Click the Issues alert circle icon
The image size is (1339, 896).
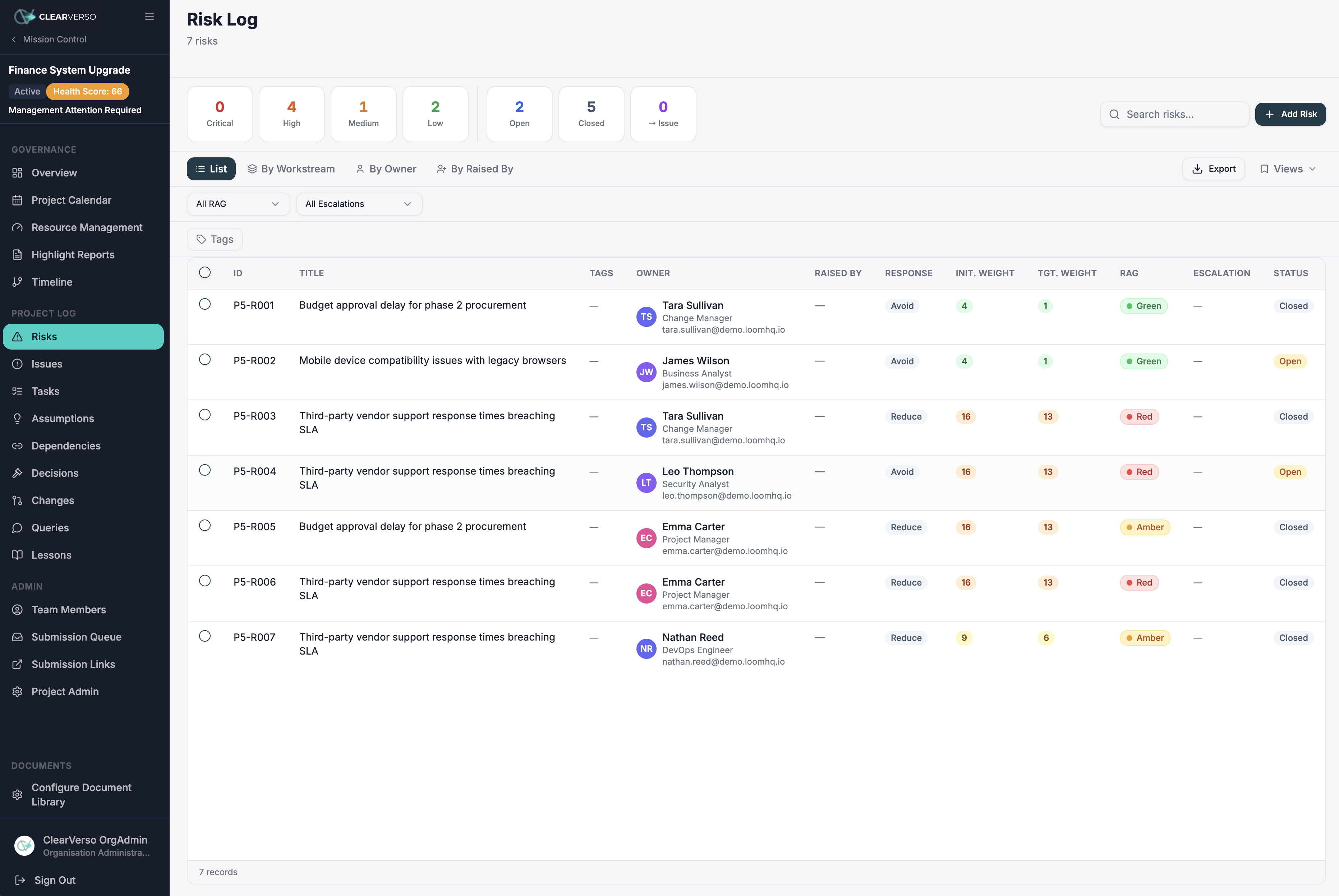[17, 364]
